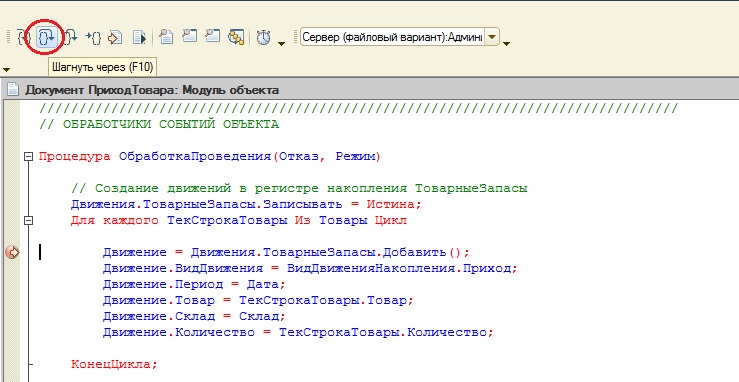Click the Движение.Товар code line
Image resolution: width=739 pixels, height=382 pixels.
tap(258, 300)
